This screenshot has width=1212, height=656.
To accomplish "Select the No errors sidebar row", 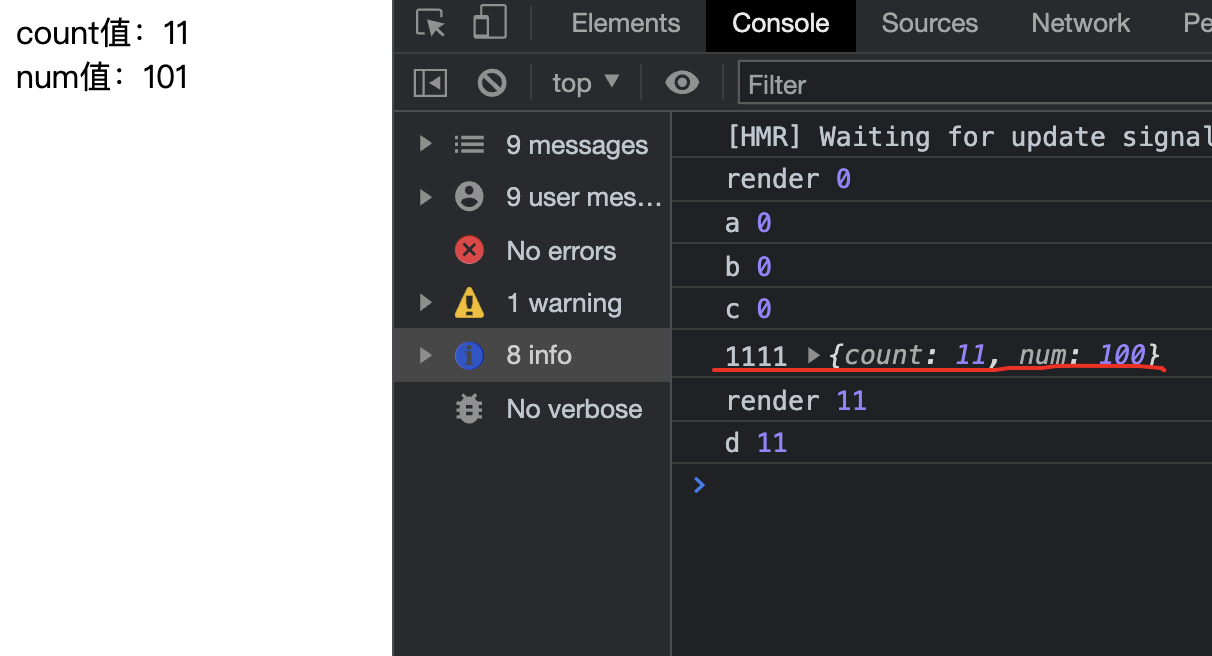I will (x=532, y=250).
